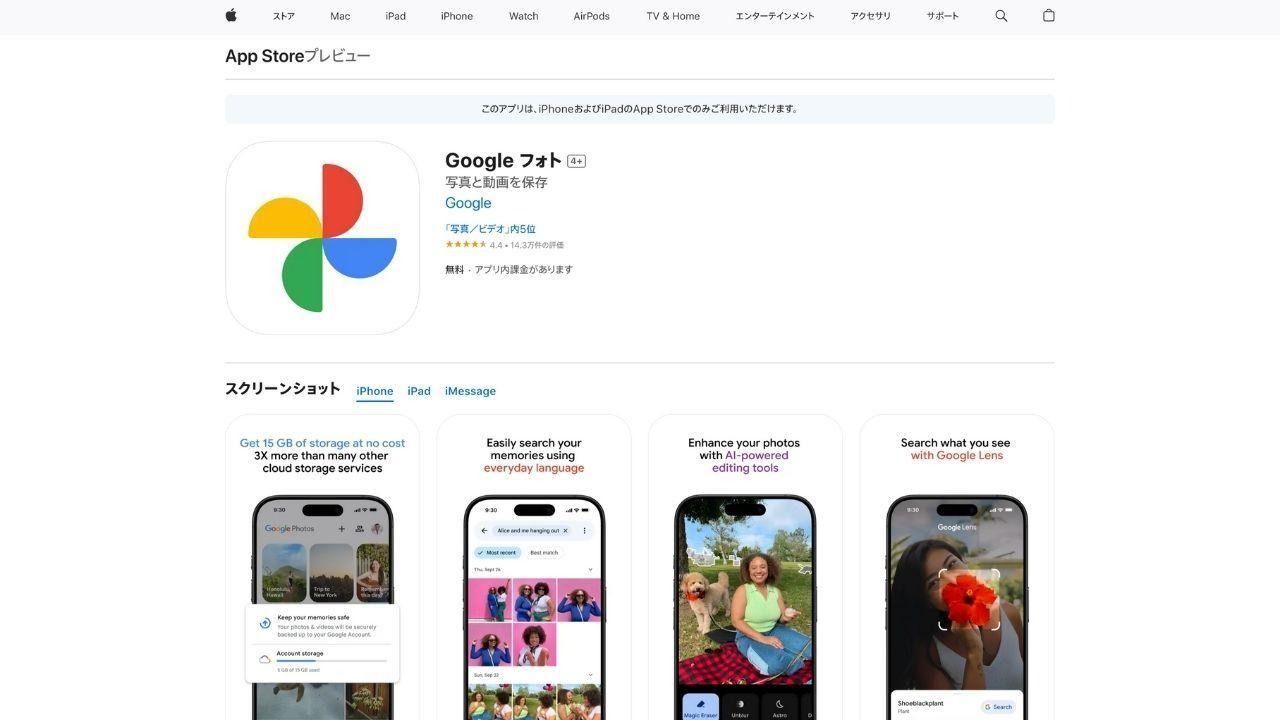This screenshot has height=720, width=1280.
Task: Click the Apple logo icon
Action: 231,15
